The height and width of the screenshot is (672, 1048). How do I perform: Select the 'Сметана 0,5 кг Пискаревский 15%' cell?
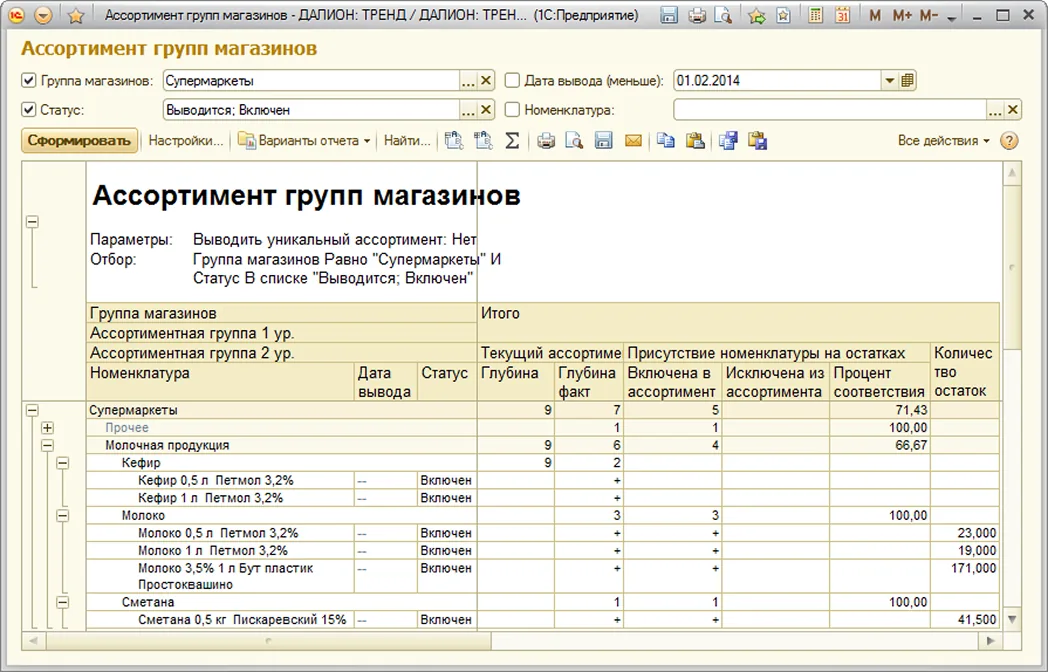click(x=221, y=620)
